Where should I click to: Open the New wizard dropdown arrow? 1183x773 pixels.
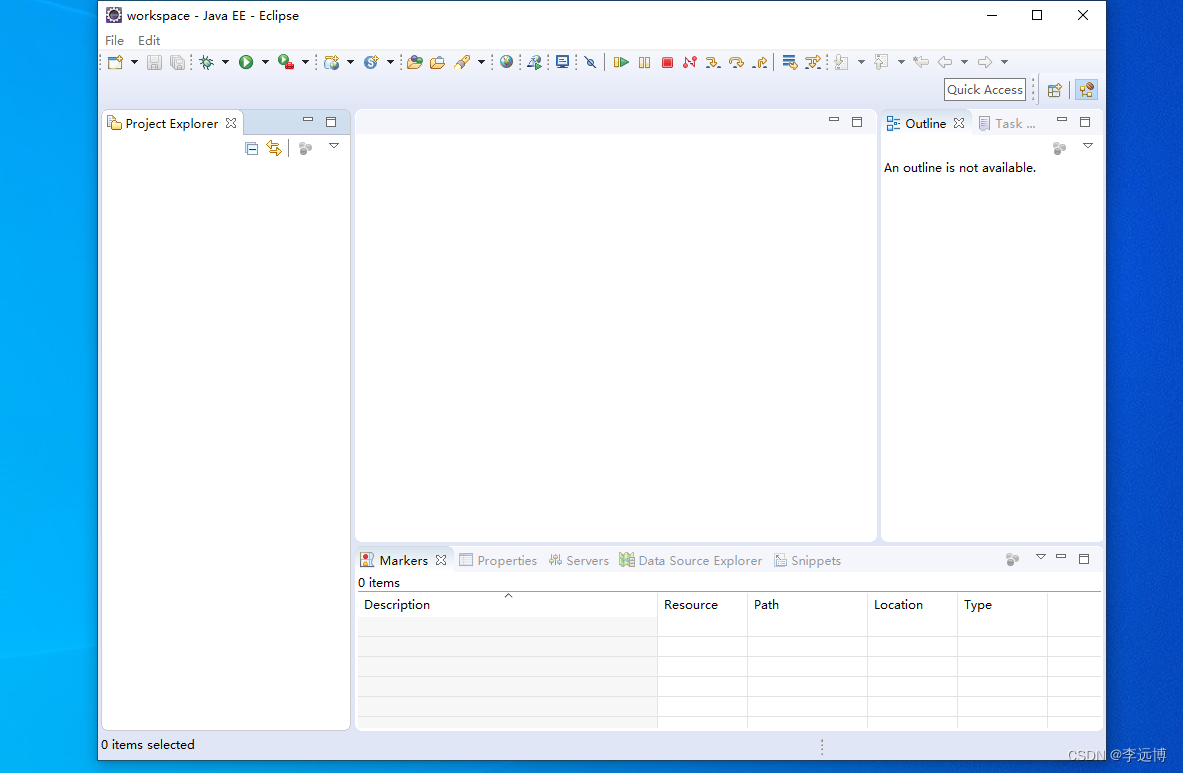135,61
